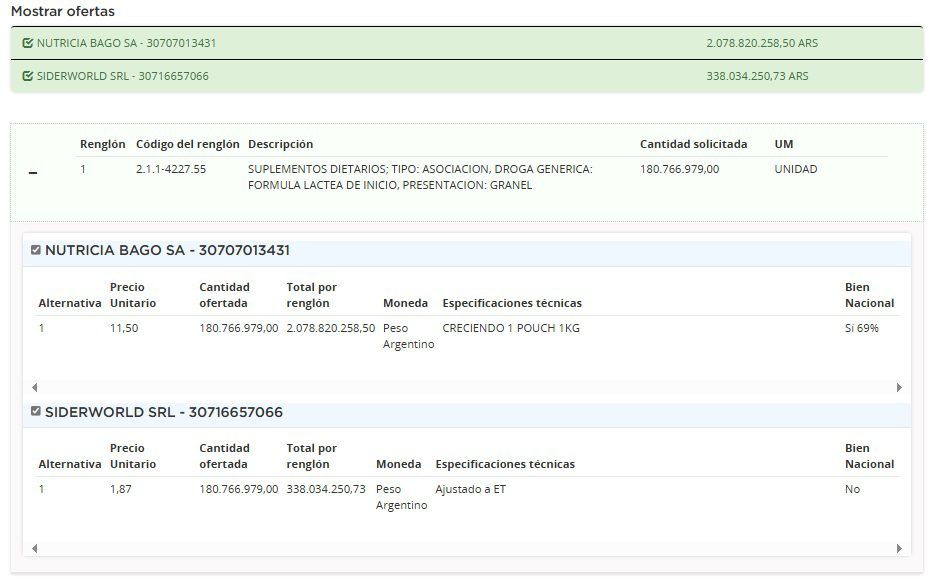Click the horizontal scrollbar track under NUTRICIA table
The width and height of the screenshot is (937, 584).
click(x=466, y=387)
